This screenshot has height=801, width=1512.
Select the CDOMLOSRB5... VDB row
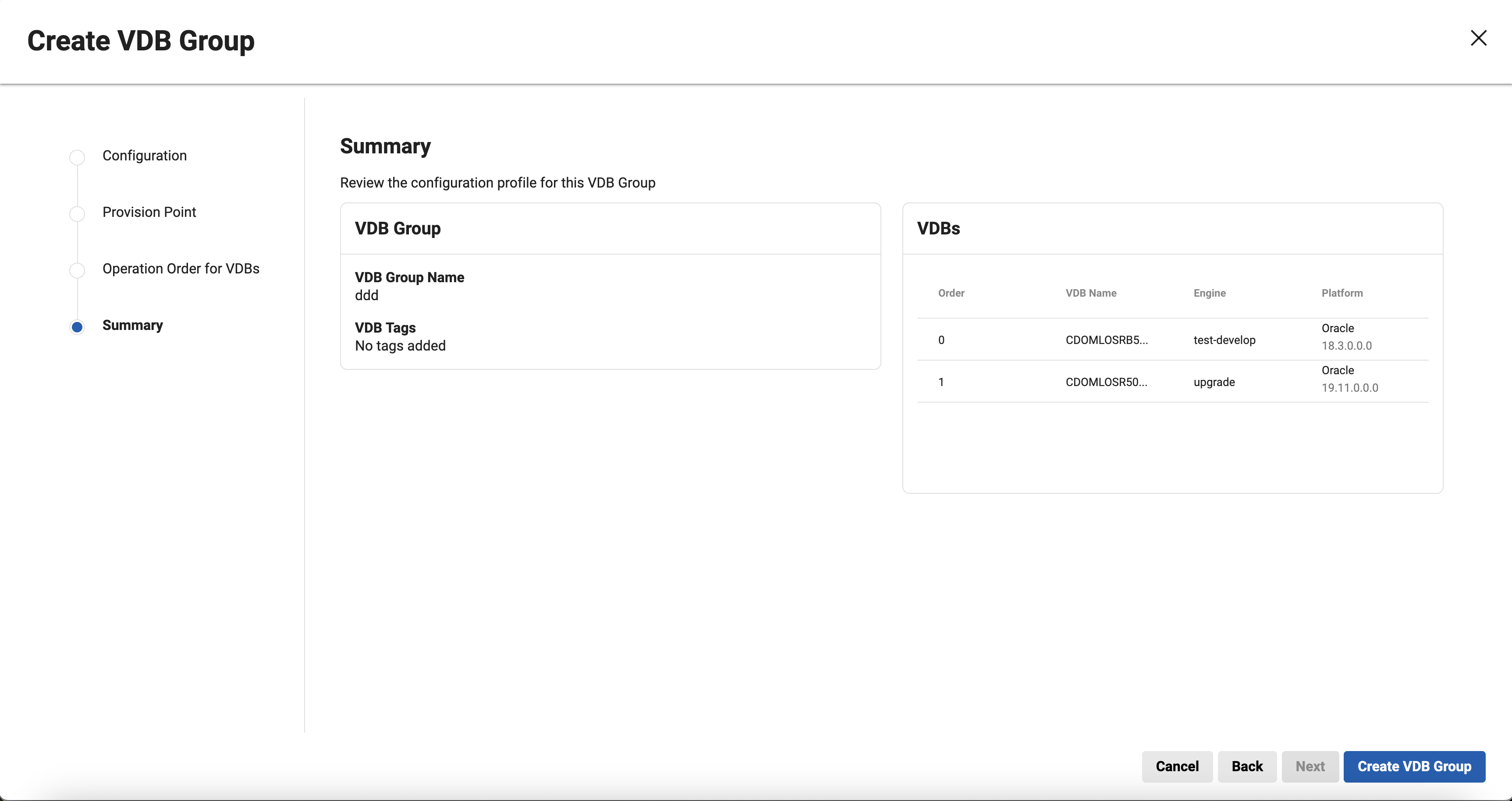click(x=1107, y=340)
